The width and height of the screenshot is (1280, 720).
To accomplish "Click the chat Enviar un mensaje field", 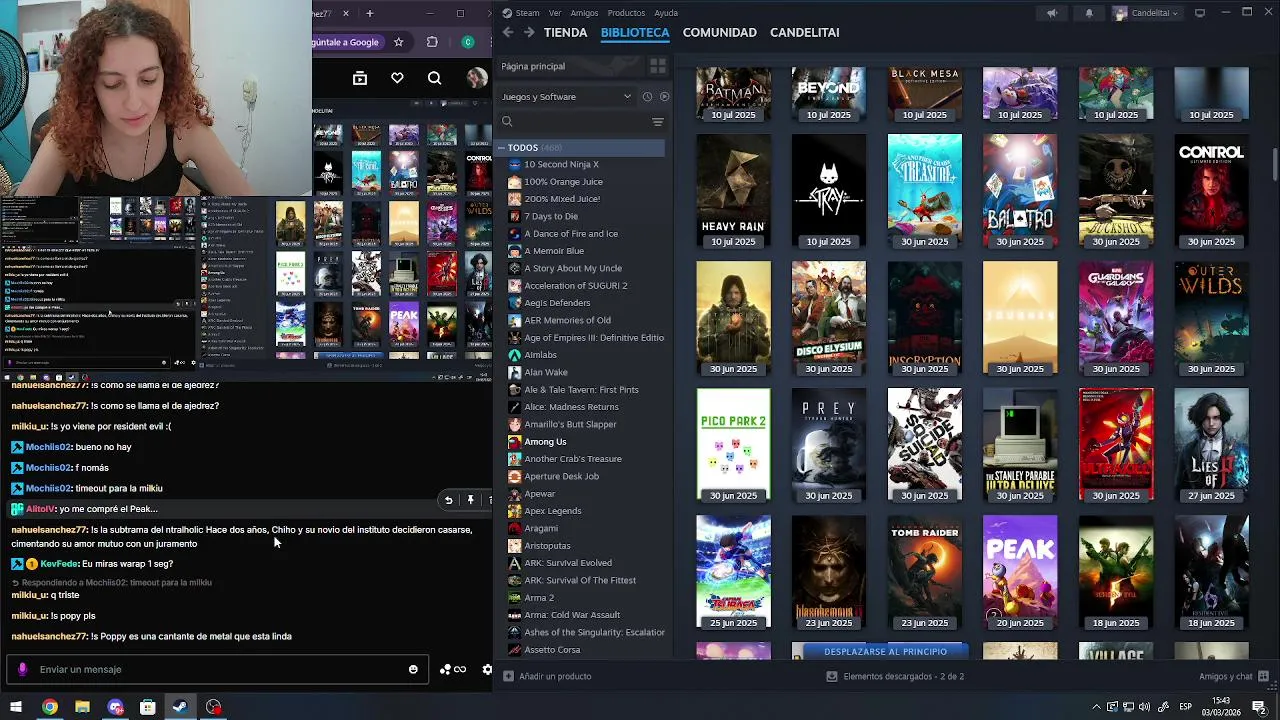I will (217, 669).
